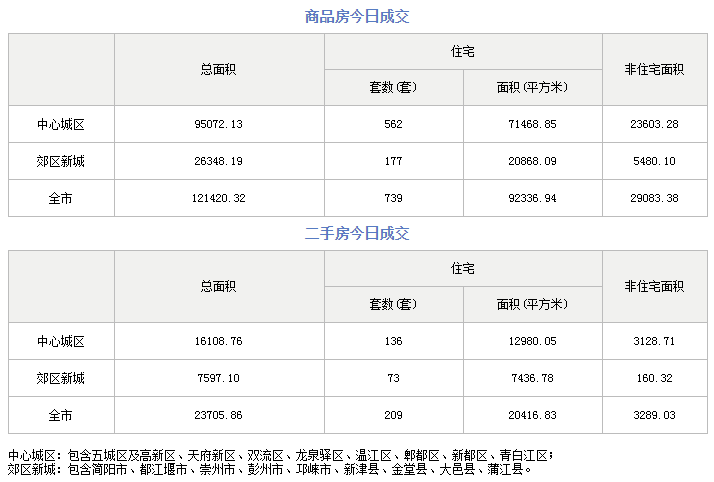Click the 160.32 cell
Viewport: 714px width, 482px height.
pos(654,378)
